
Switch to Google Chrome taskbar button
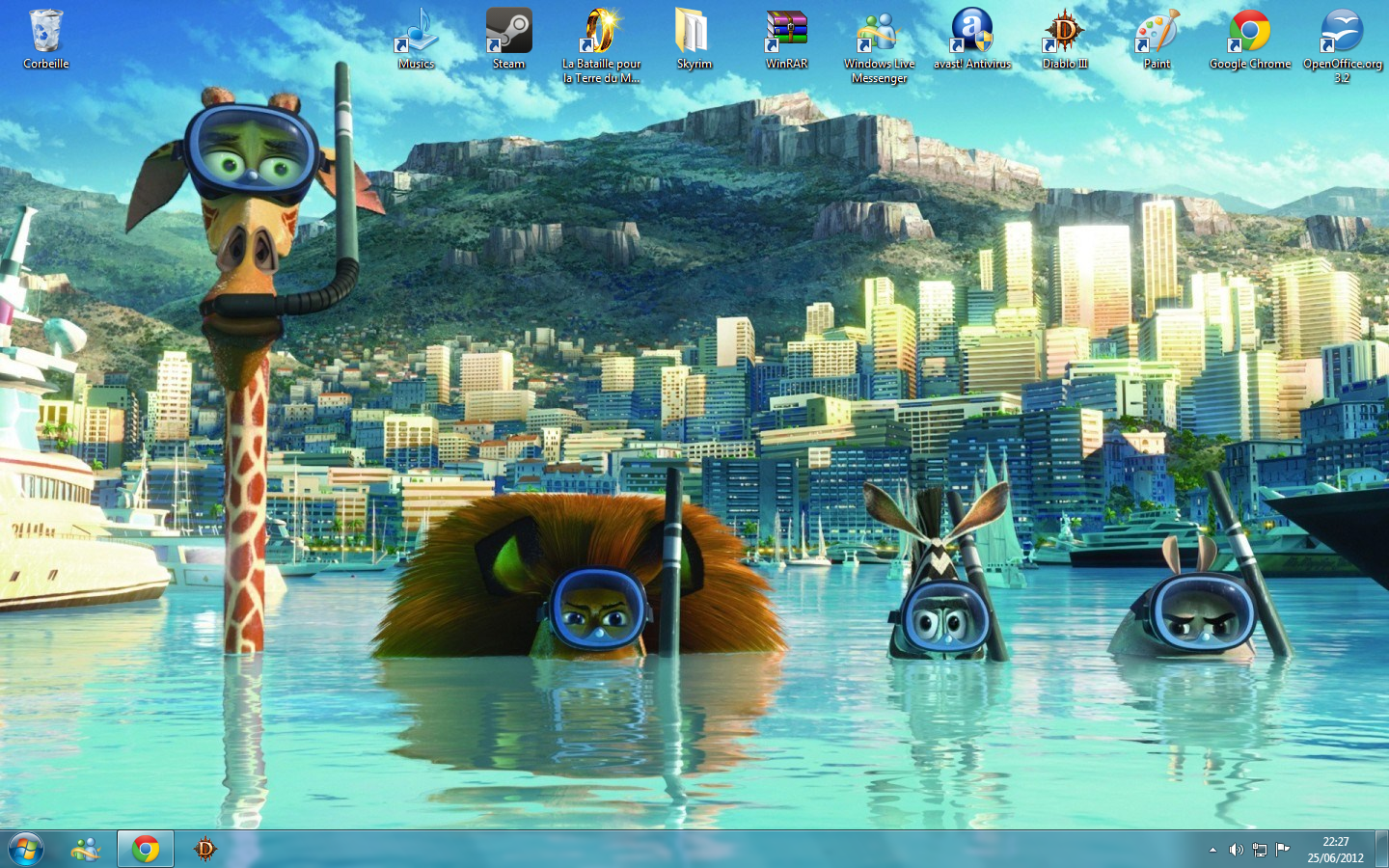pos(146,849)
